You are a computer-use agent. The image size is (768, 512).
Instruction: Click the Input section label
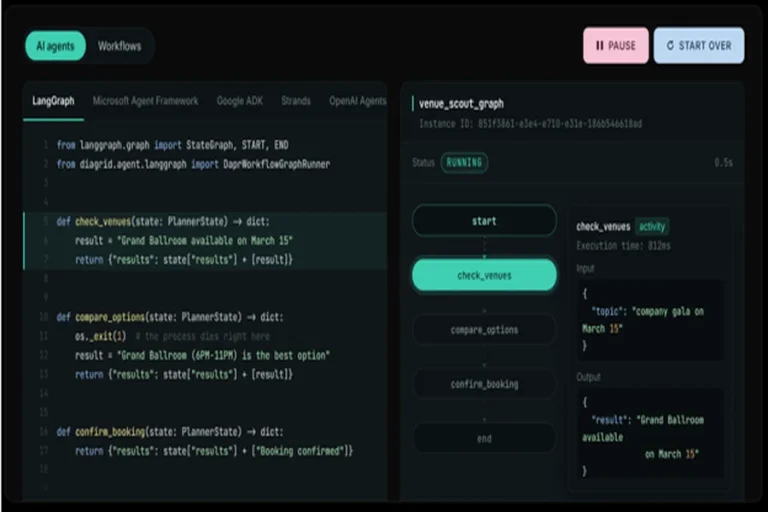(x=585, y=268)
